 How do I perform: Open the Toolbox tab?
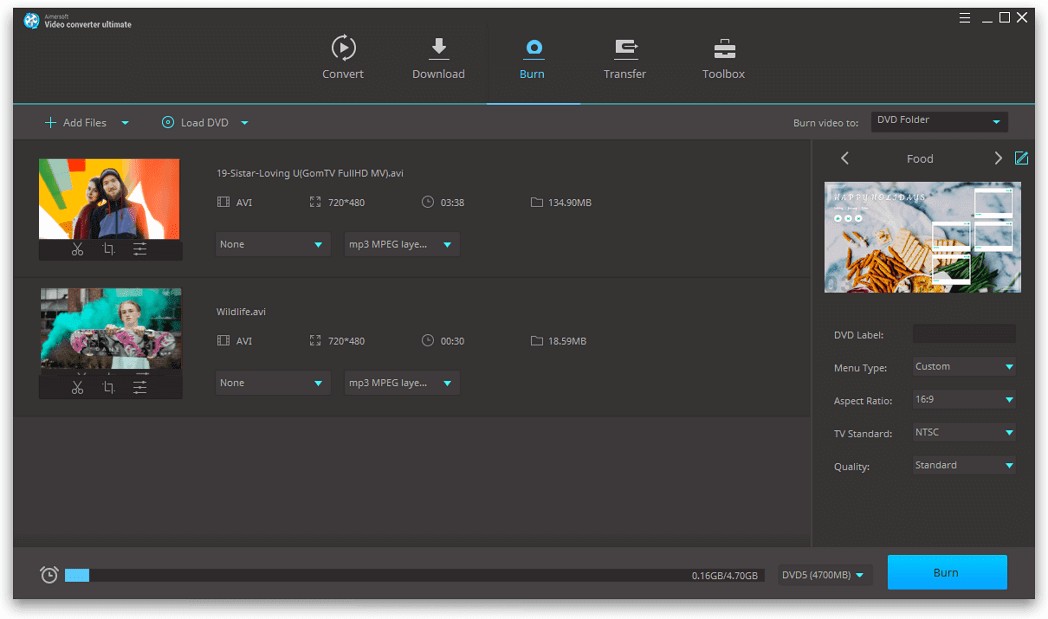(722, 56)
